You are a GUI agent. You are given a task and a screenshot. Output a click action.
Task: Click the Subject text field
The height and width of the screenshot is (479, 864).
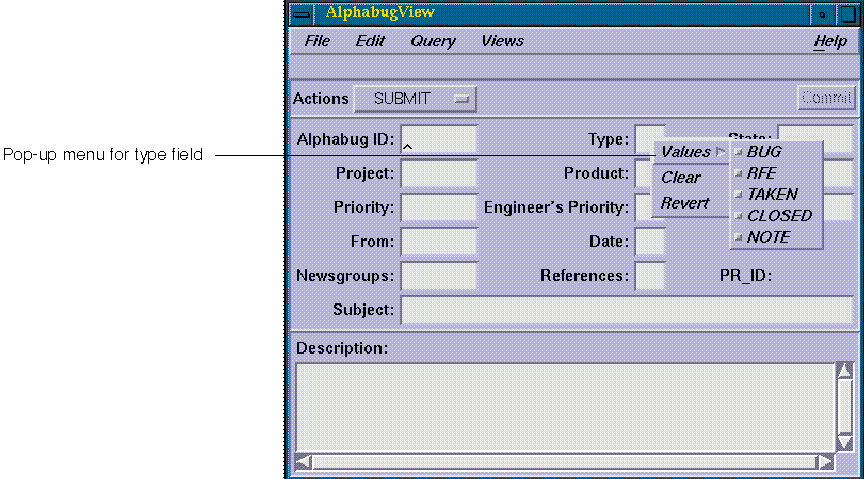click(x=626, y=310)
